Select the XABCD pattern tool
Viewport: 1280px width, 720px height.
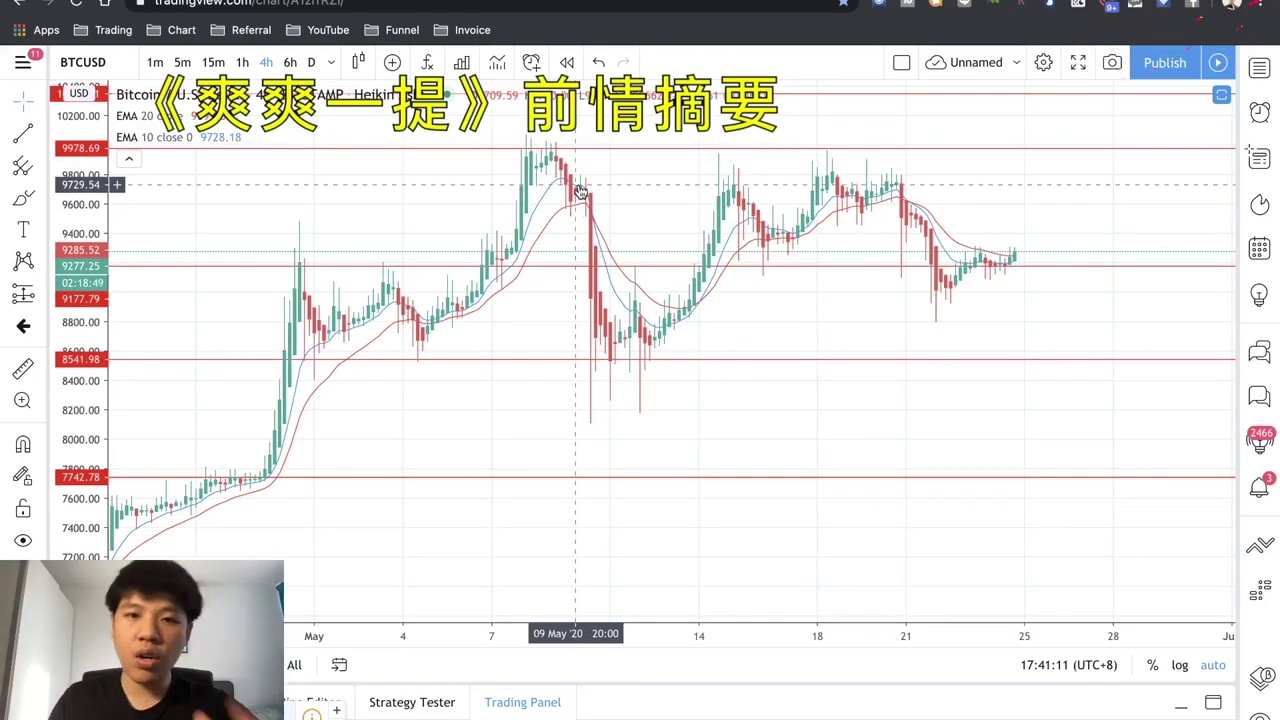(23, 261)
